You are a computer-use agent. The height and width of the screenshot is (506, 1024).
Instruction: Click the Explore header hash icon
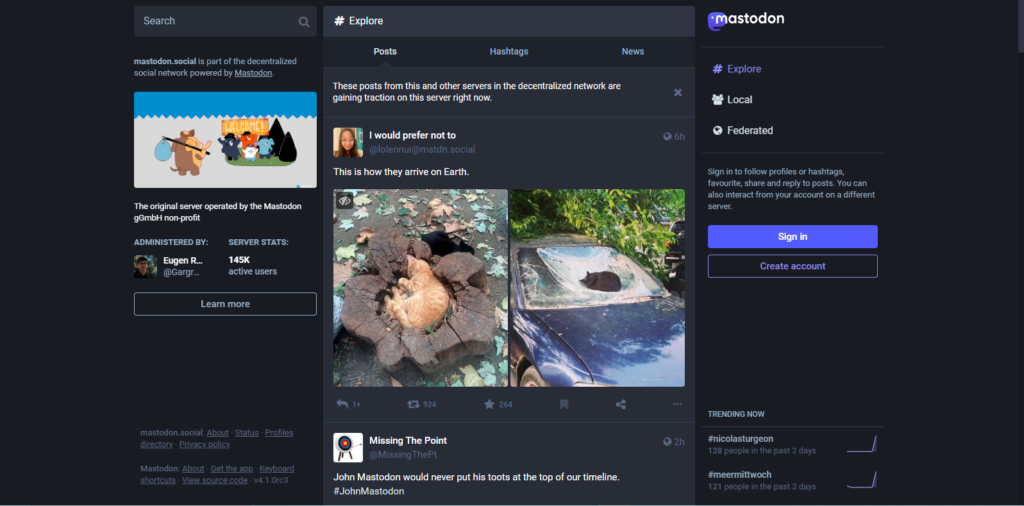339,21
